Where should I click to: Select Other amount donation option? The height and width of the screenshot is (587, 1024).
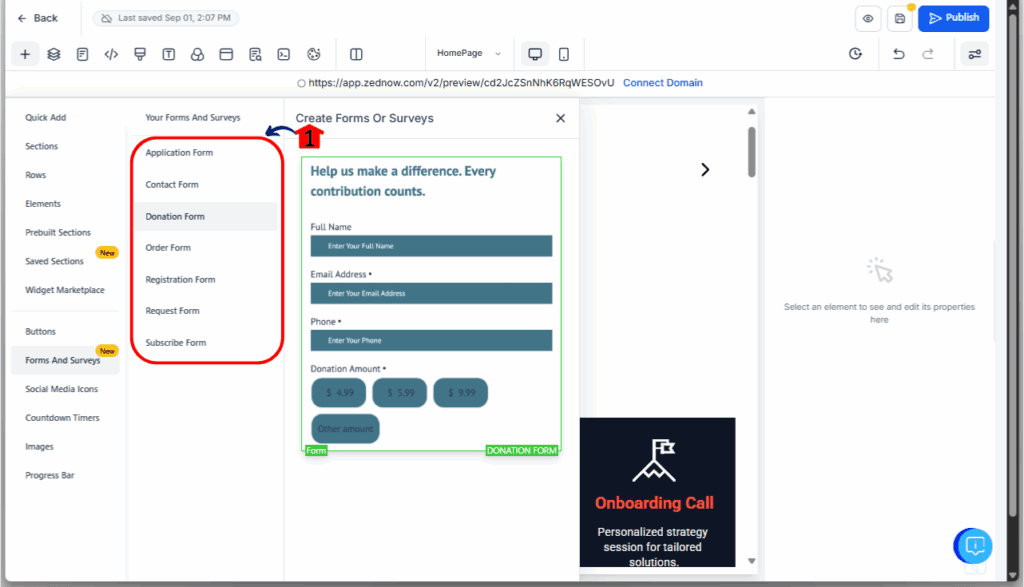345,429
